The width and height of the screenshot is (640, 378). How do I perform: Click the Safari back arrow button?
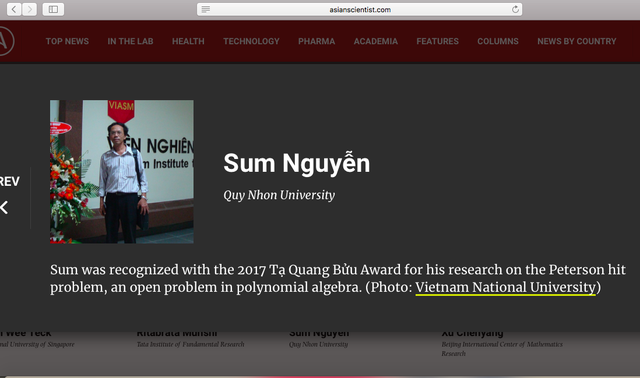(14, 9)
